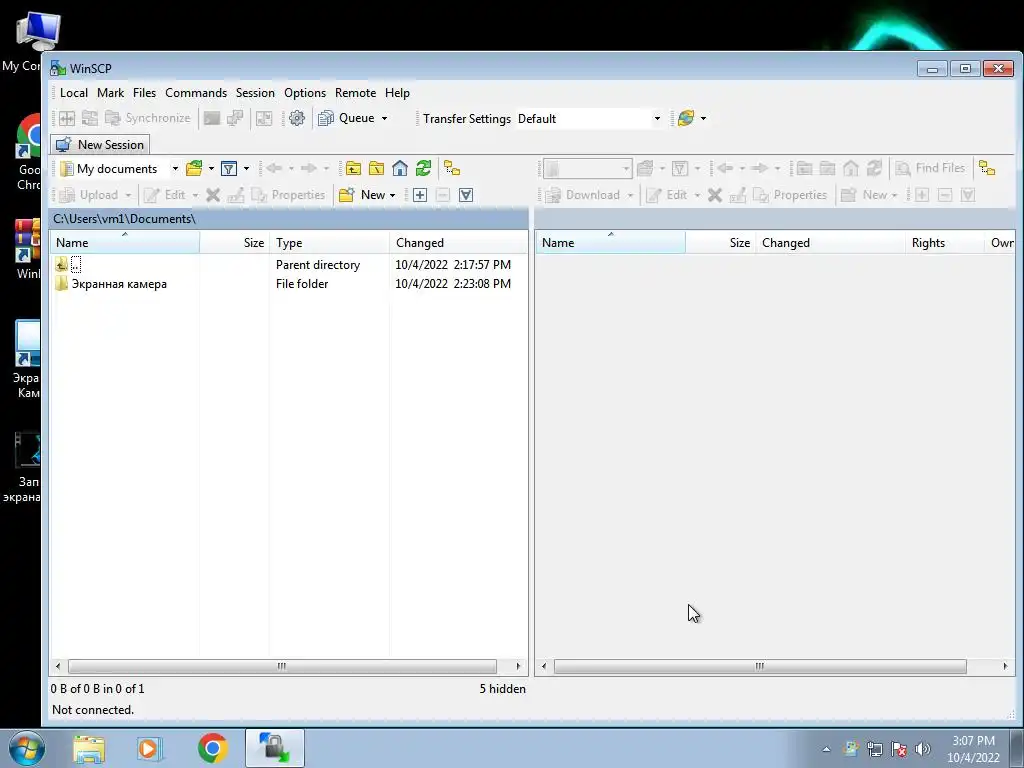Expand the local filter dropdown arrow

pyautogui.click(x=246, y=168)
